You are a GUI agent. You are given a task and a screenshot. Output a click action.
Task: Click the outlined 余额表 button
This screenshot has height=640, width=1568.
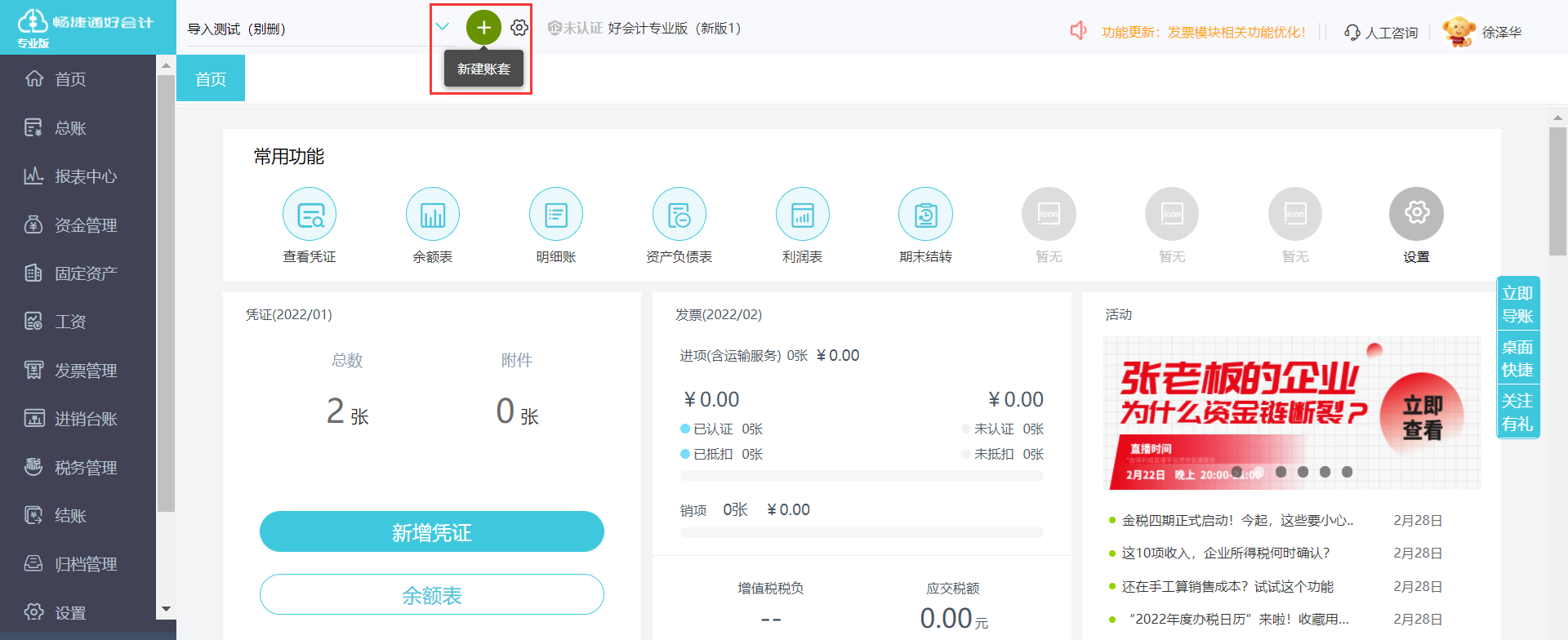[432, 595]
